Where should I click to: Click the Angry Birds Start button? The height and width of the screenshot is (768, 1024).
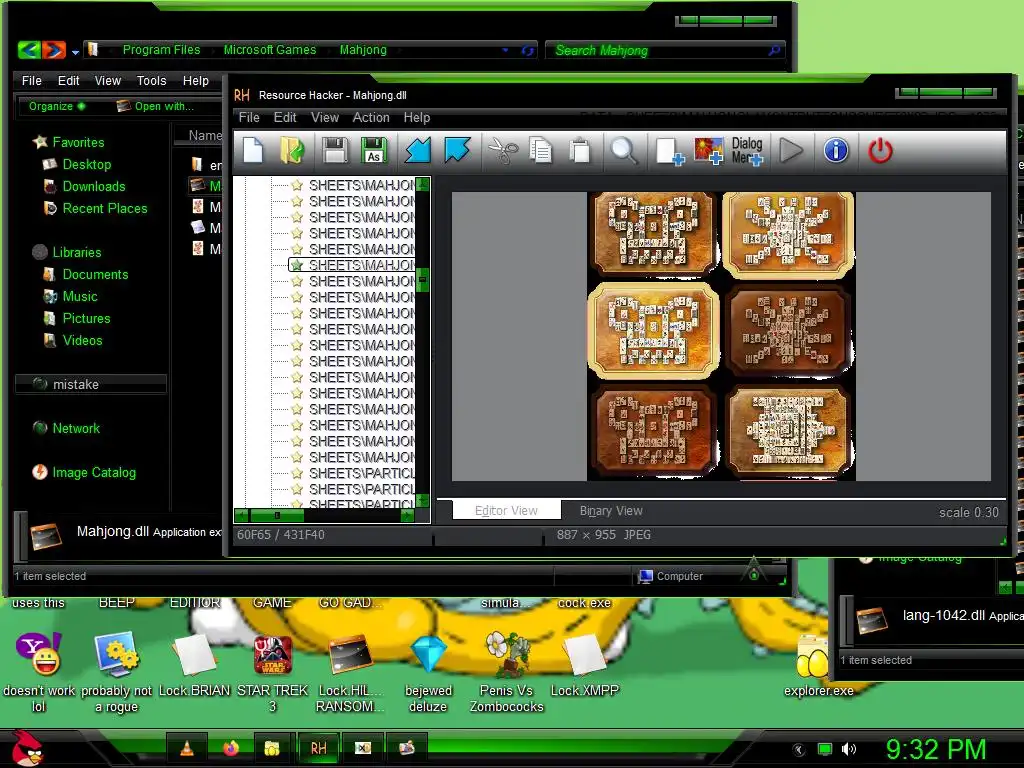pyautogui.click(x=27, y=748)
